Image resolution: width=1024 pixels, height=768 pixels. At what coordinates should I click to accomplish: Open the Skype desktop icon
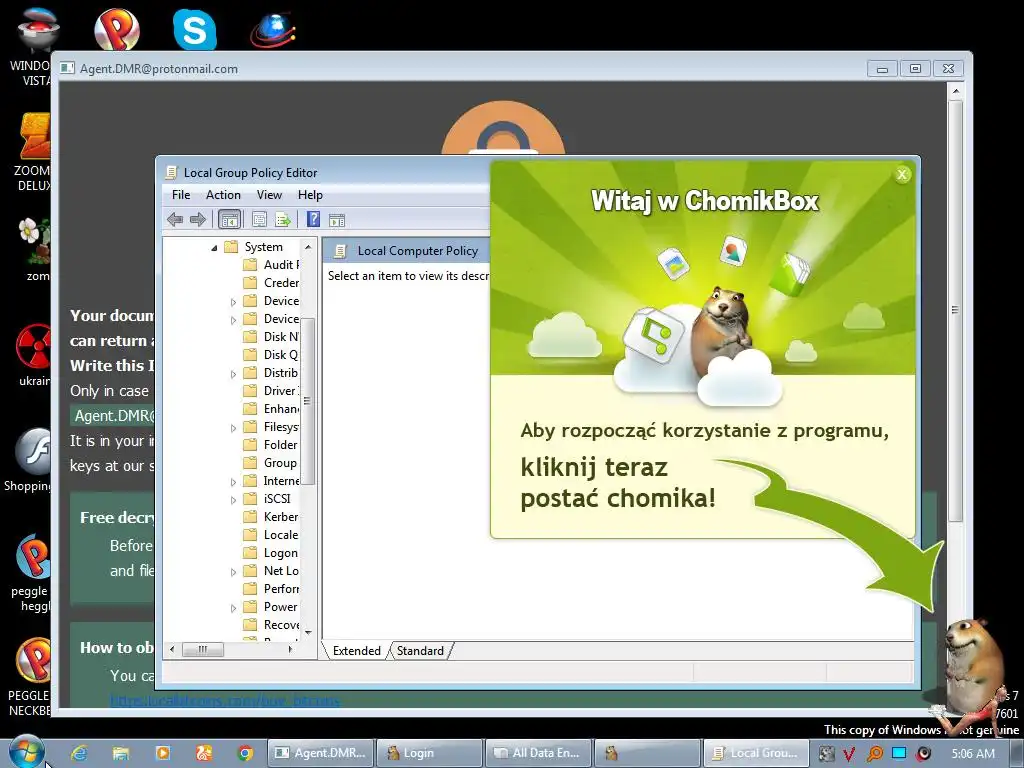click(195, 29)
